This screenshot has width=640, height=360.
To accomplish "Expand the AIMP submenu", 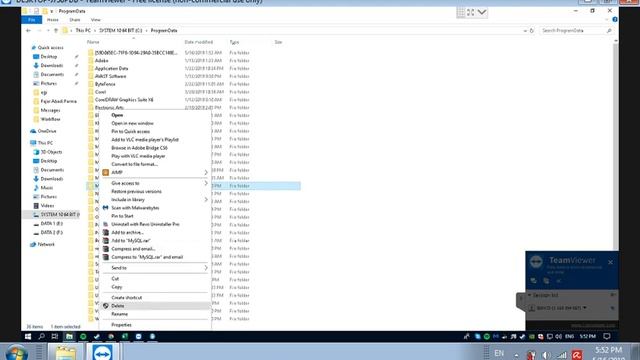I will (155, 172).
